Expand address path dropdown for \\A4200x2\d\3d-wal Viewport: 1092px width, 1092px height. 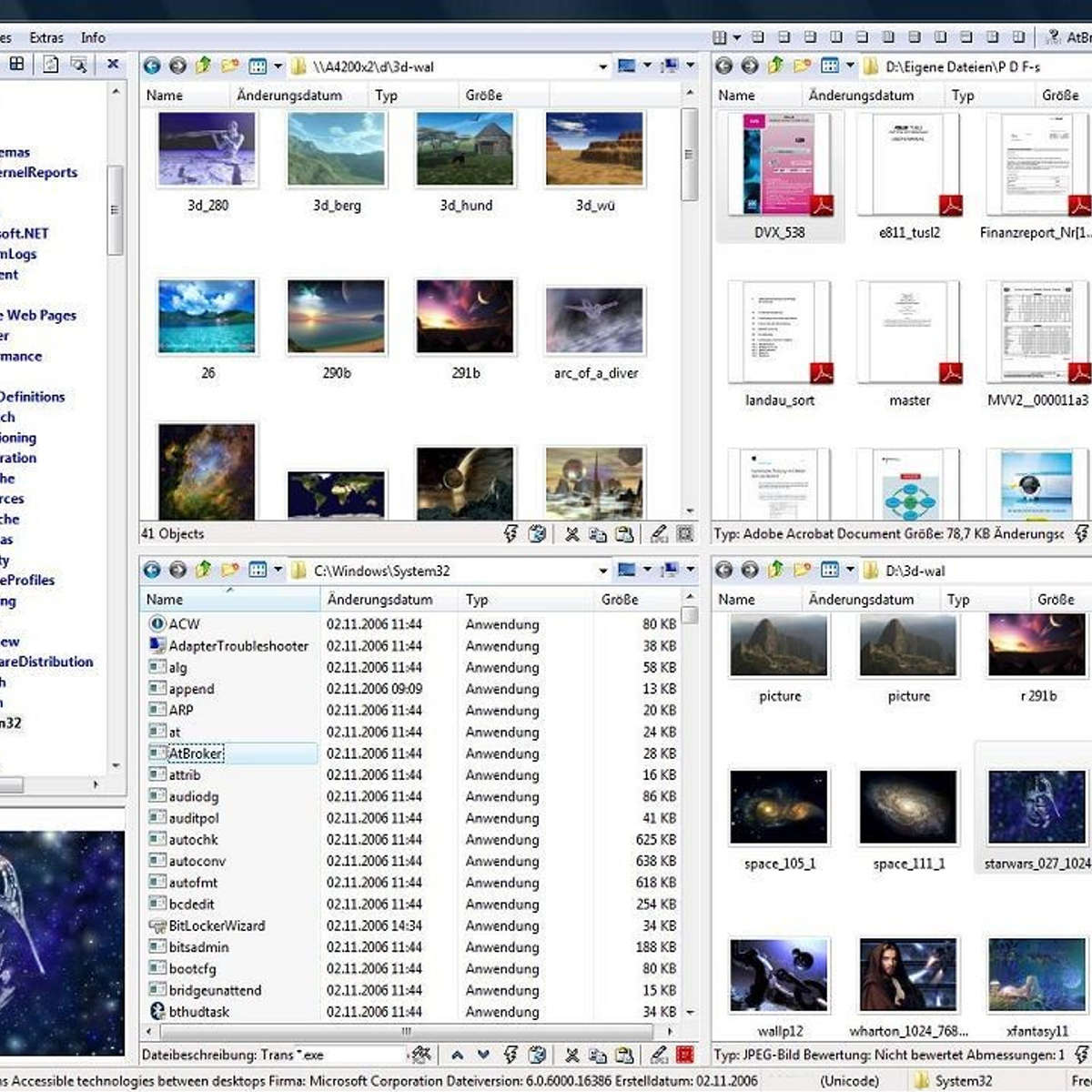tap(602, 66)
